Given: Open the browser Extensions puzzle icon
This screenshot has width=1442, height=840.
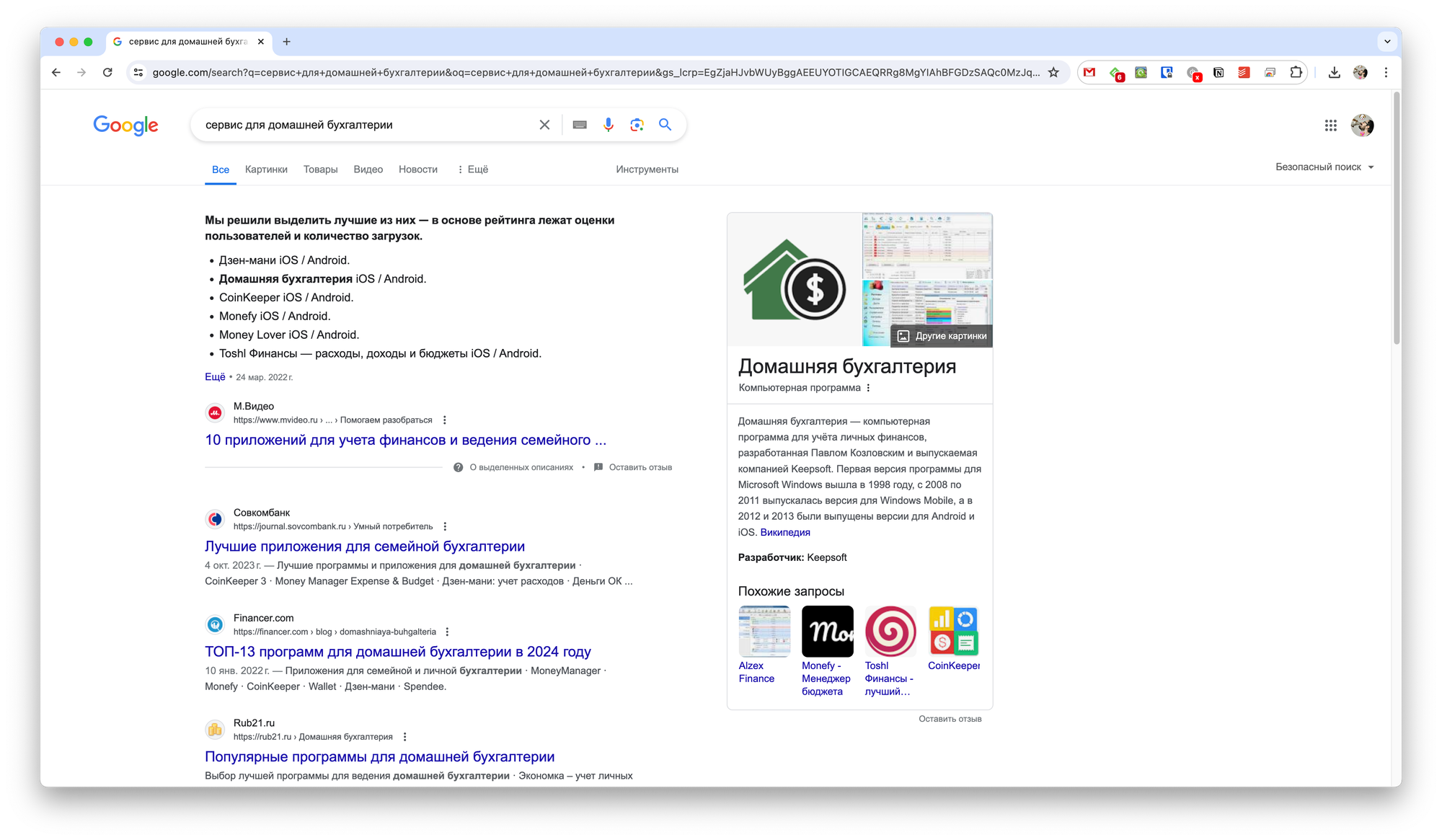Looking at the screenshot, I should click(x=1296, y=72).
